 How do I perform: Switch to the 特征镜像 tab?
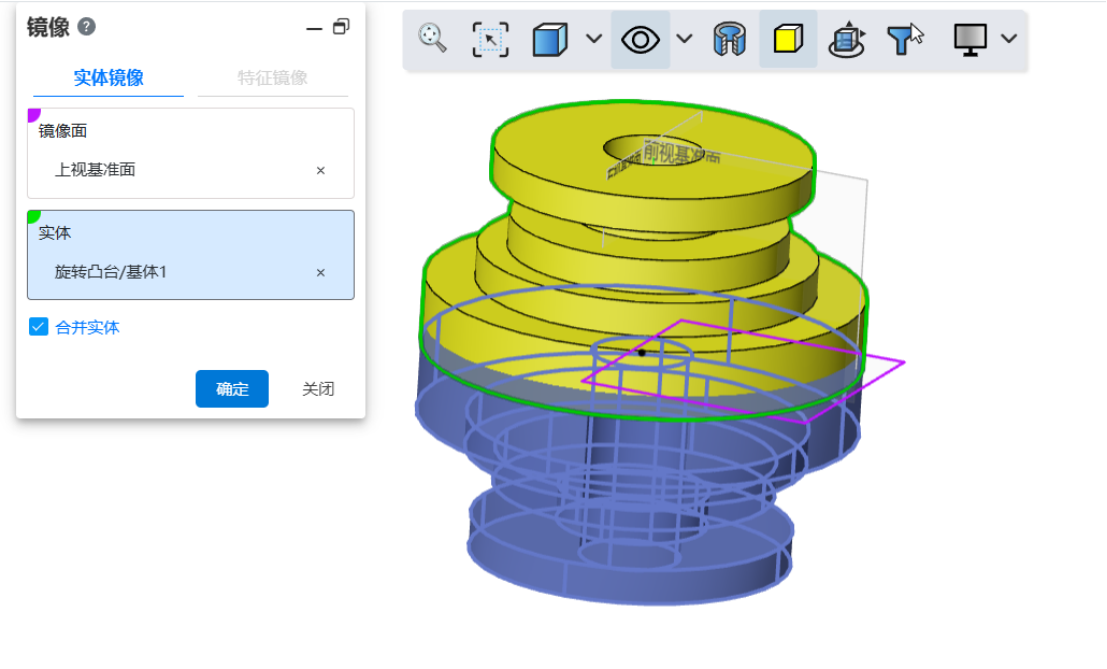(273, 78)
